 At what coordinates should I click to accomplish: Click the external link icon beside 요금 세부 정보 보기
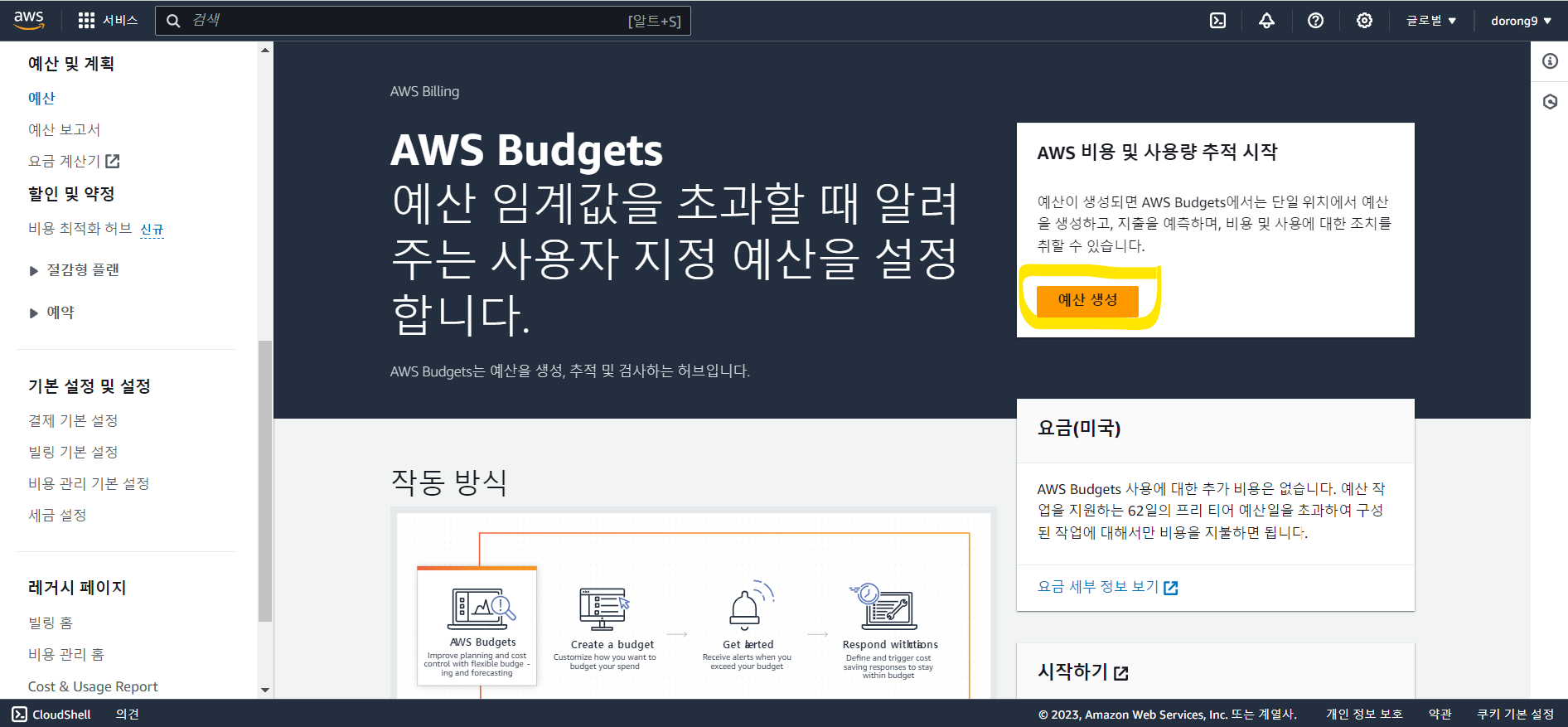pyautogui.click(x=1171, y=588)
